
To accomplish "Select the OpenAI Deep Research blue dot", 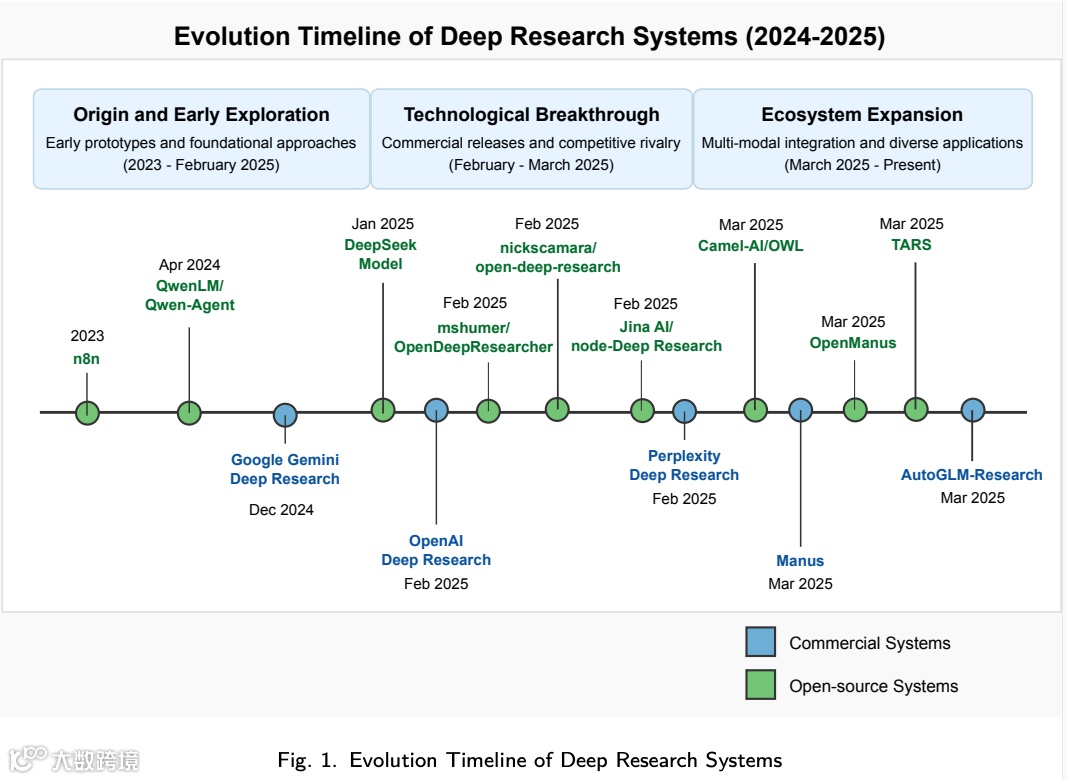I will click(436, 410).
